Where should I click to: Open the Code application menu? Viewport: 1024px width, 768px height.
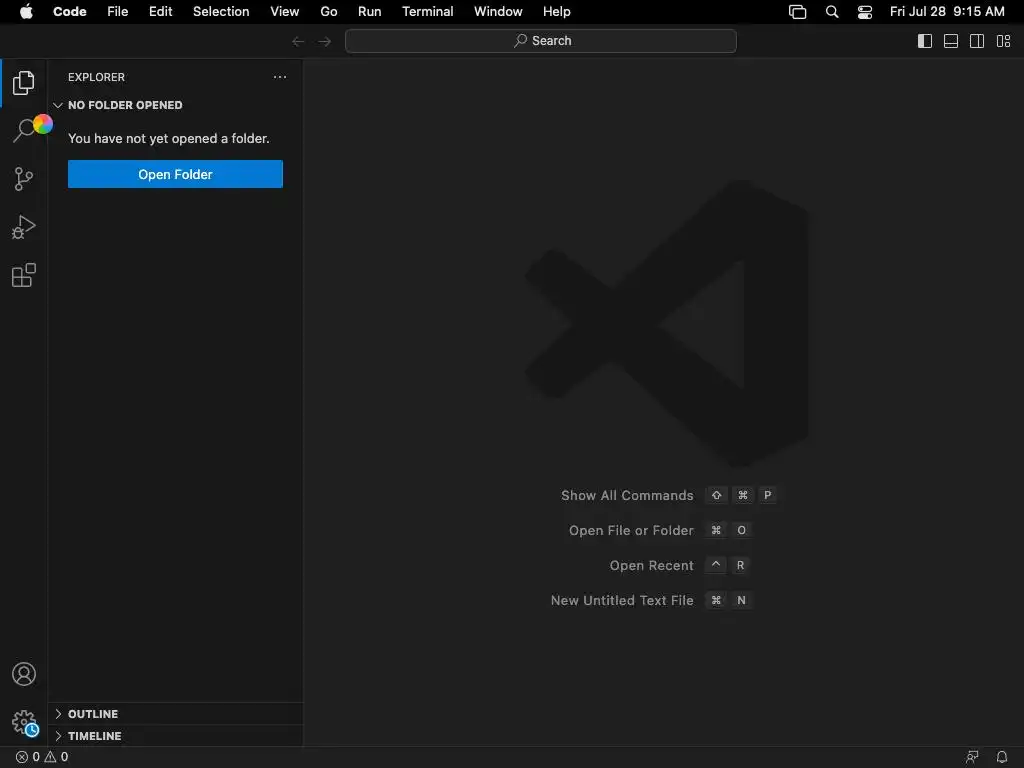click(x=70, y=12)
